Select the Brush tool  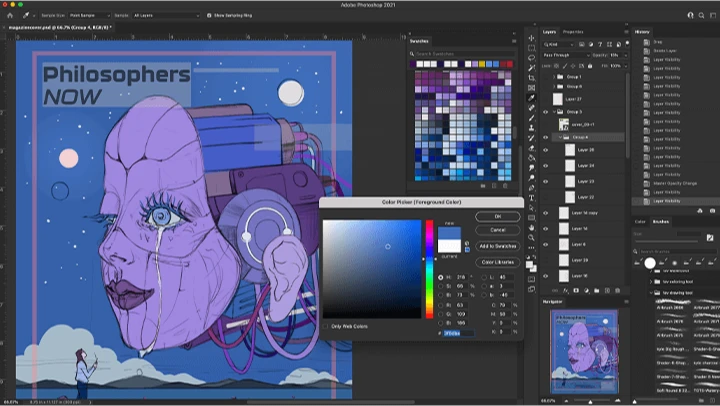(531, 118)
